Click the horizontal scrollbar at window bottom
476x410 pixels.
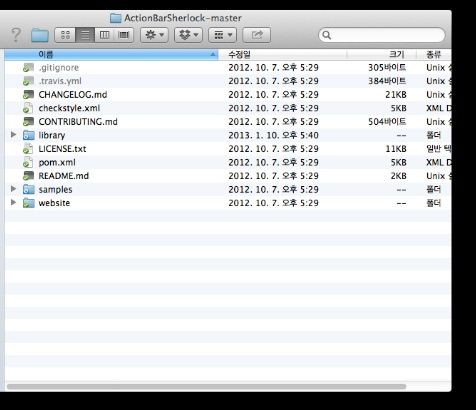(206, 387)
